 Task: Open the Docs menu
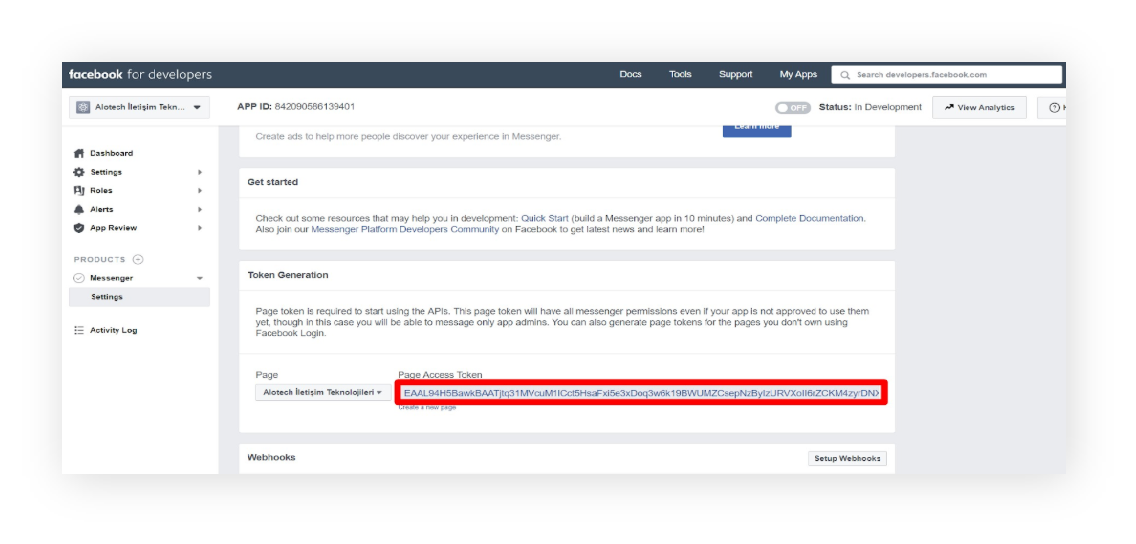pos(630,75)
